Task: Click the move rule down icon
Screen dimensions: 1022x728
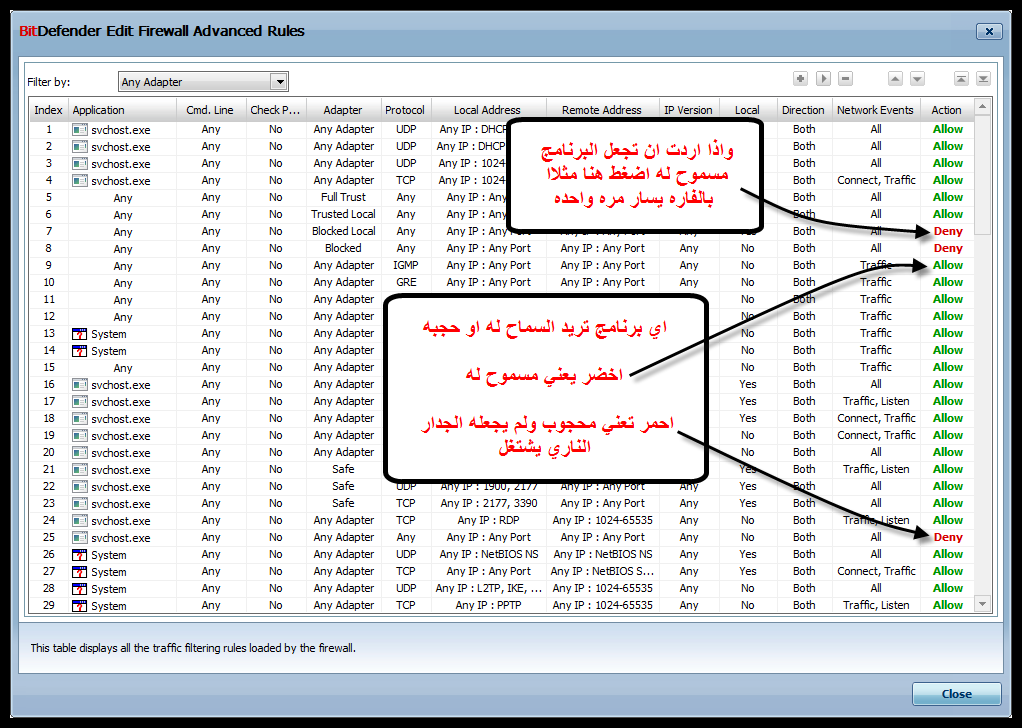Action: tap(917, 79)
